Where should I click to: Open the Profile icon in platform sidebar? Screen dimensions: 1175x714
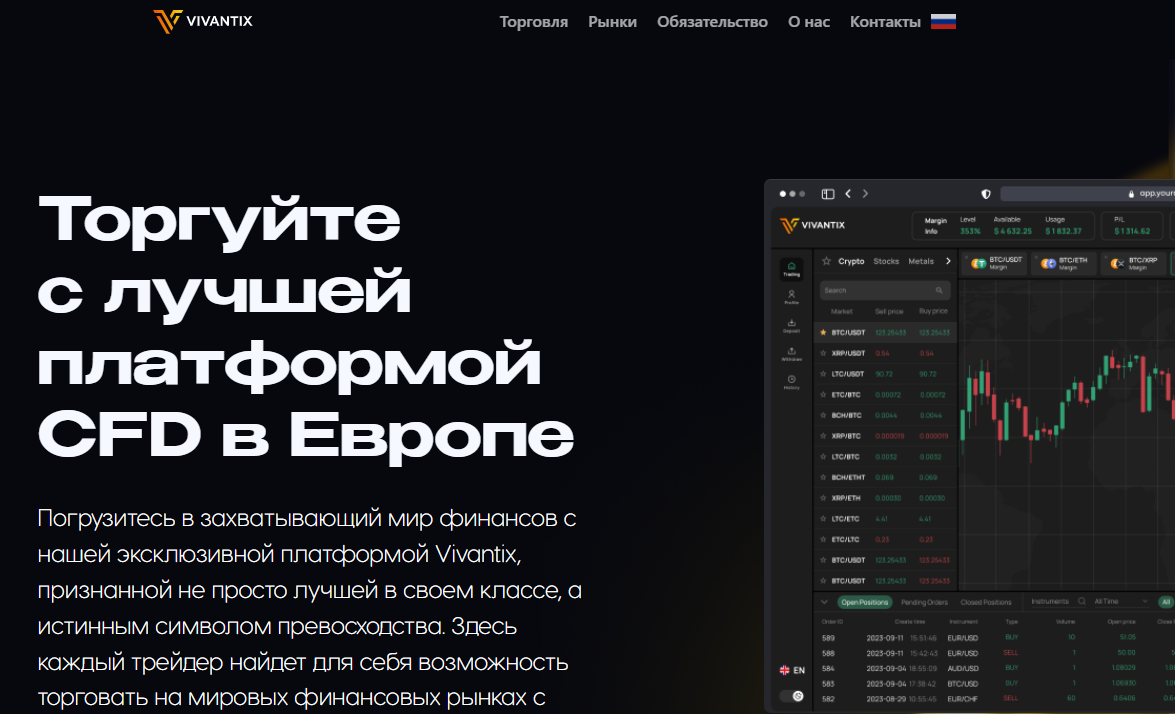pyautogui.click(x=791, y=296)
